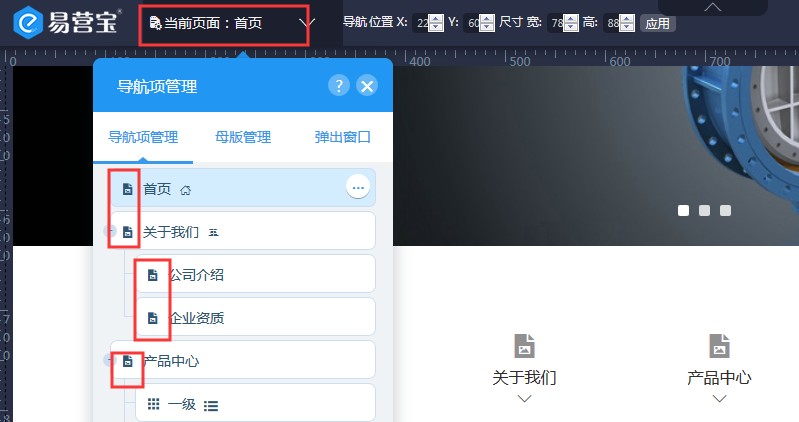The width and height of the screenshot is (799, 422).
Task: Click the page icon of 企业资质 row
Action: 152,318
